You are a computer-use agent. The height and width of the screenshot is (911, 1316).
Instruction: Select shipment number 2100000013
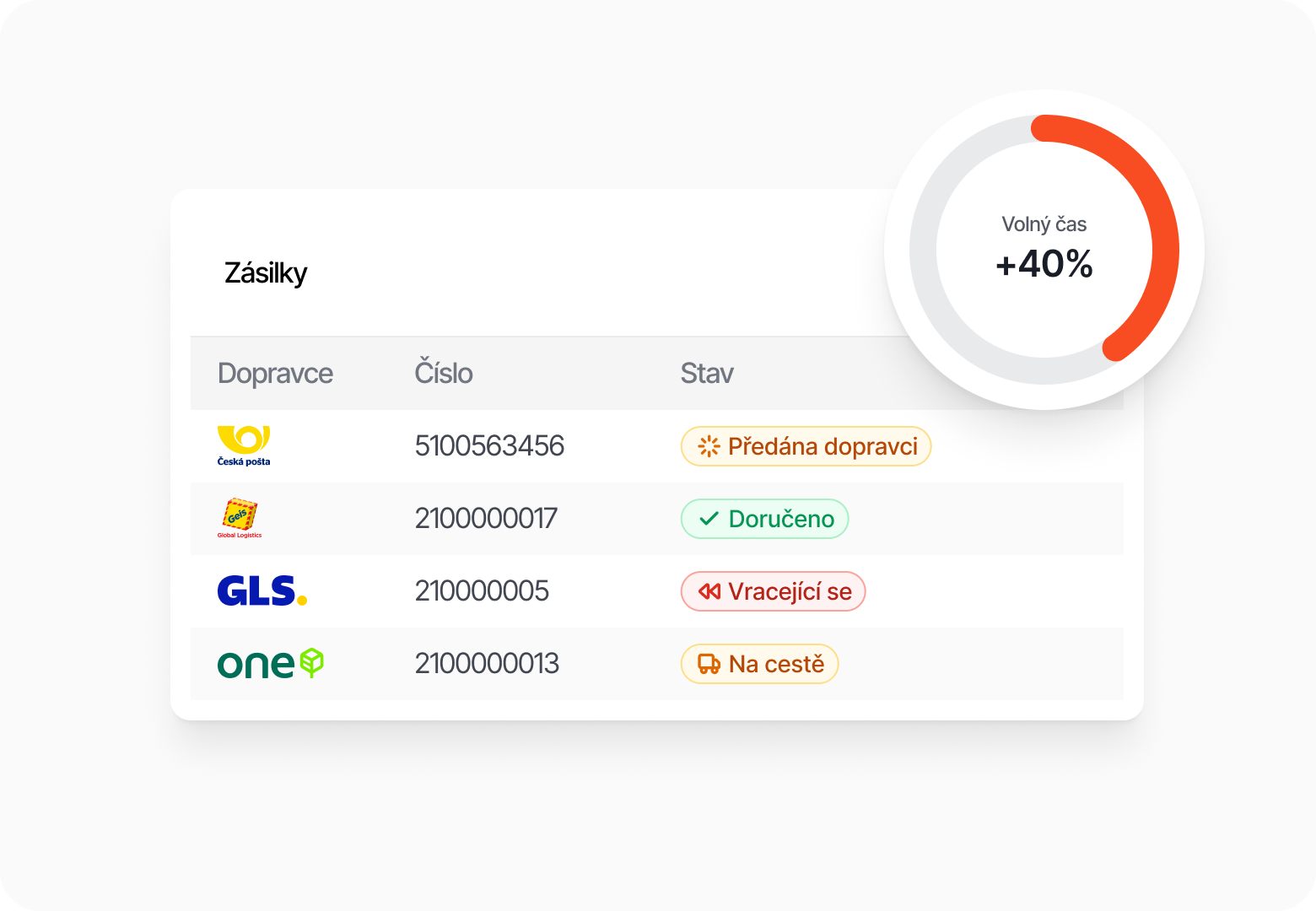point(487,663)
